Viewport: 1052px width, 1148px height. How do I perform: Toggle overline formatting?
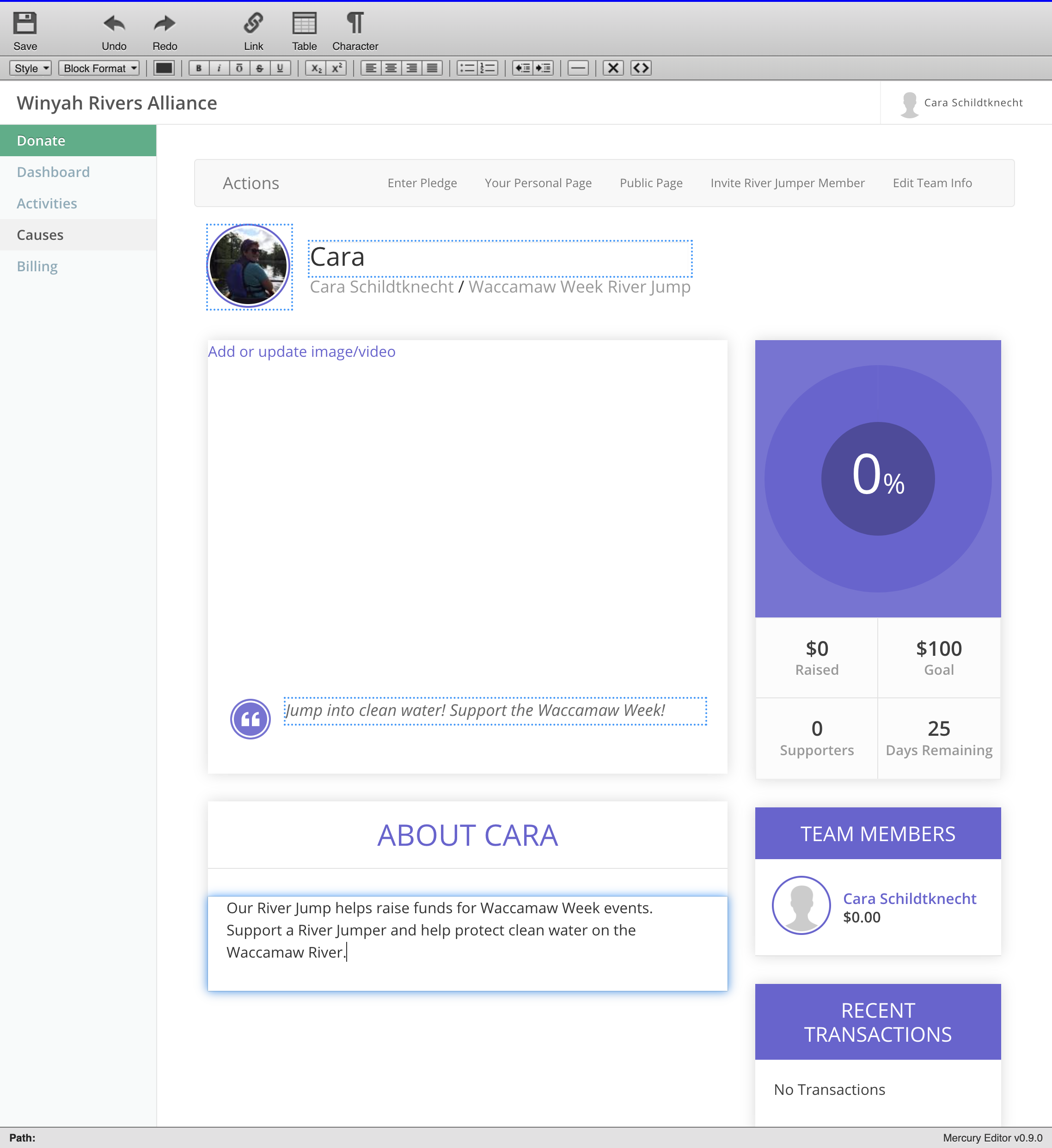point(239,68)
